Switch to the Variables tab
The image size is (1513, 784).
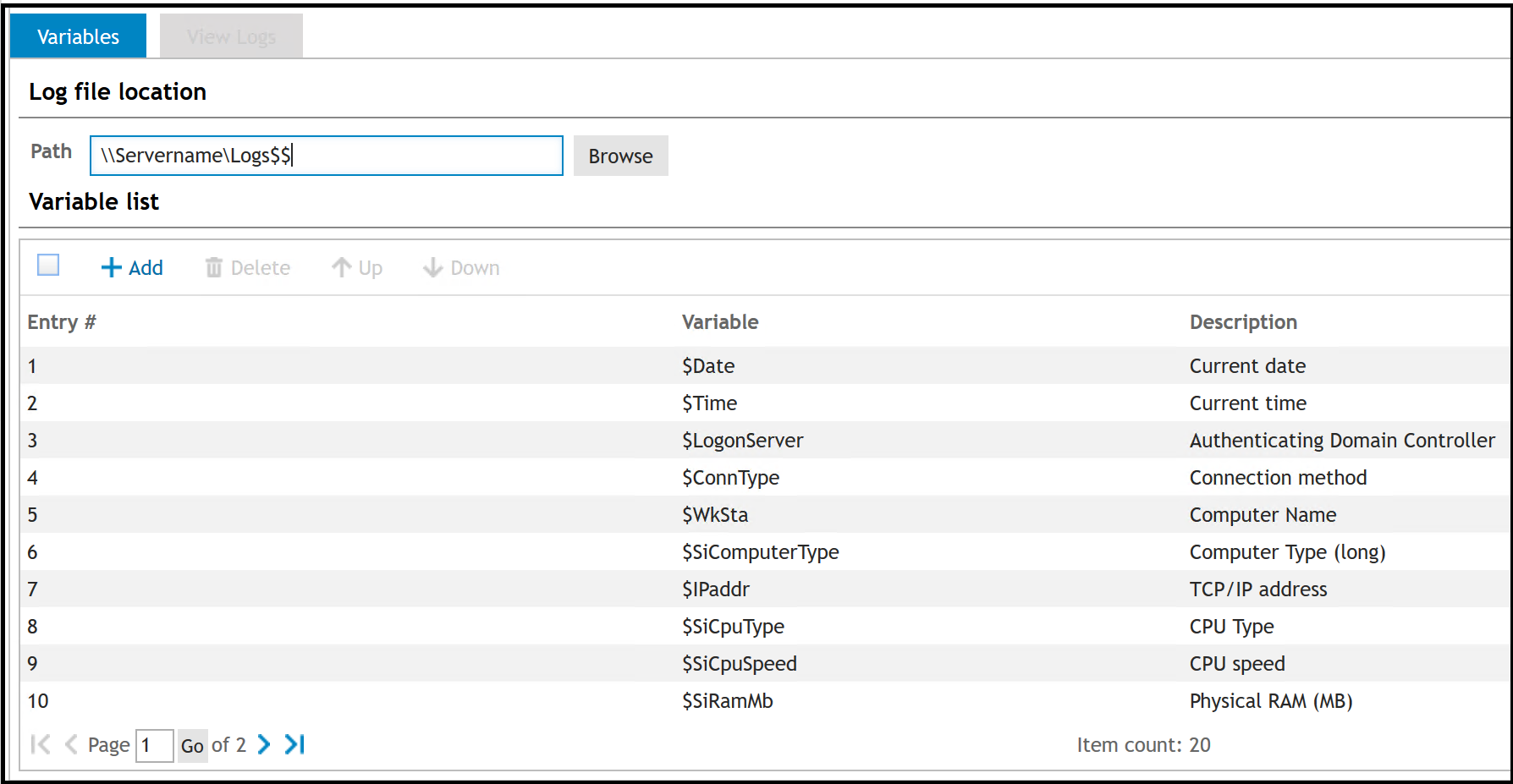(78, 36)
